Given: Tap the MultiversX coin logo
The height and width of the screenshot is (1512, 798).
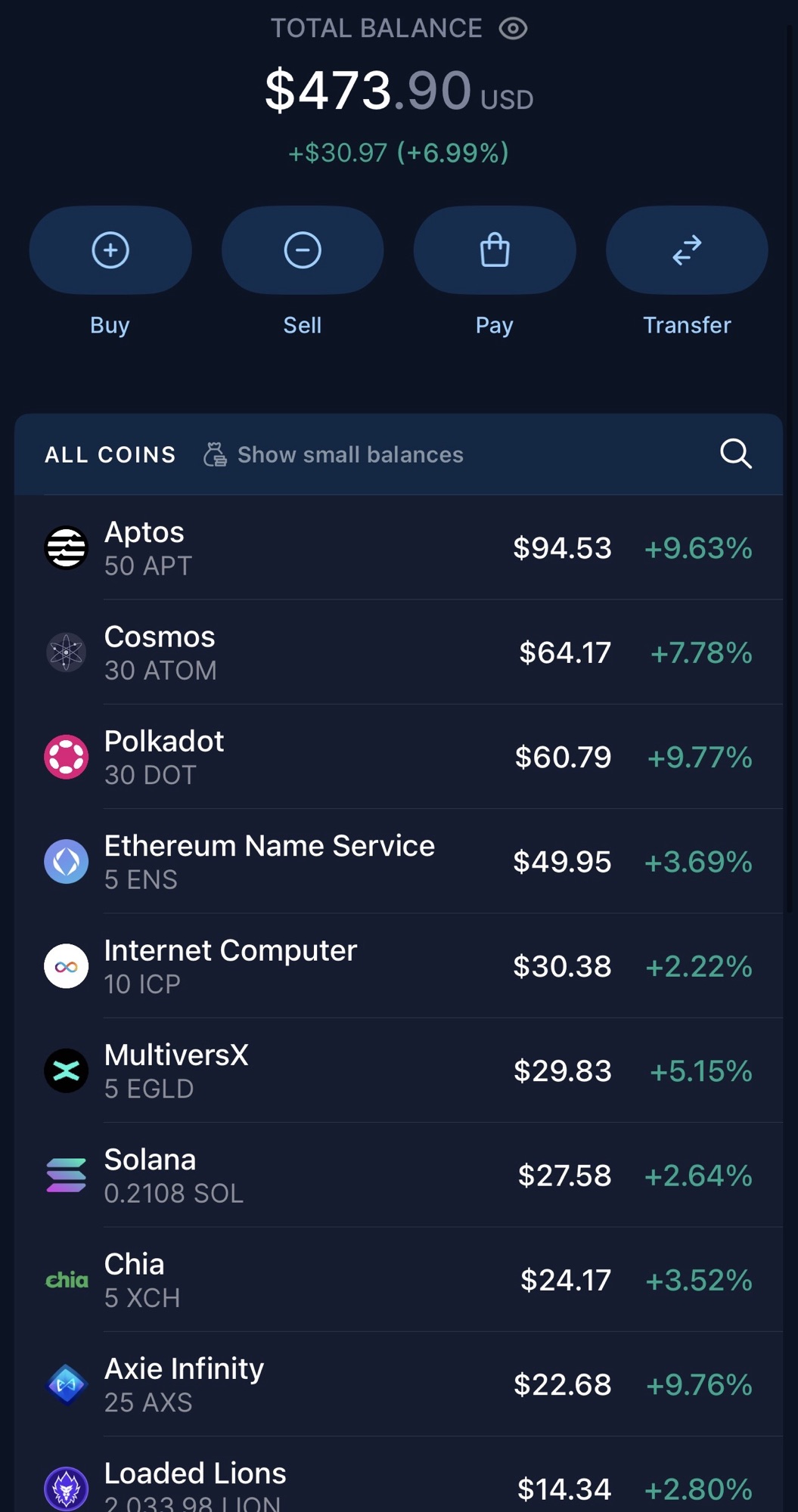Looking at the screenshot, I should click(67, 1070).
